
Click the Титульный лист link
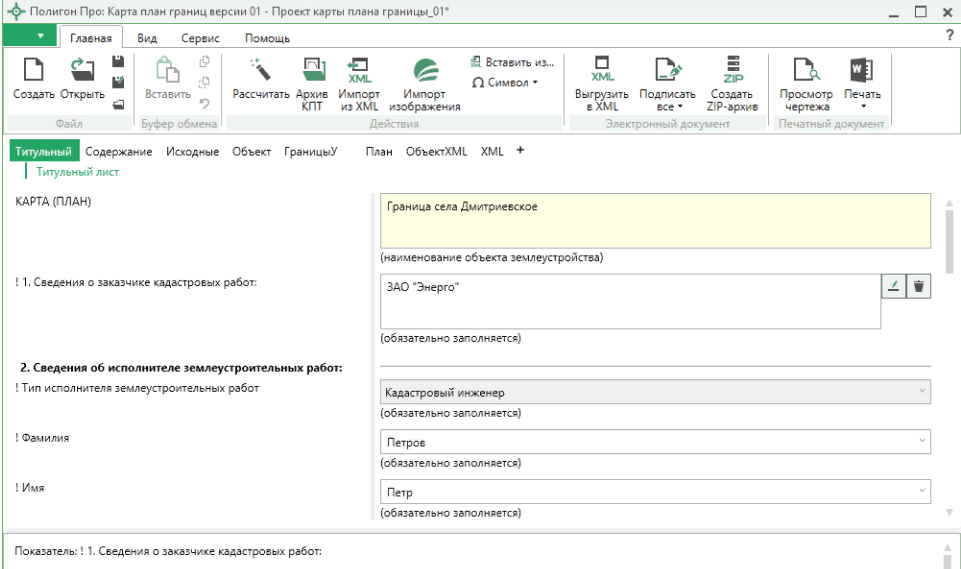78,172
